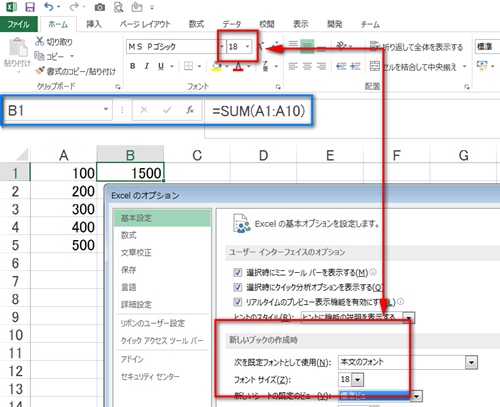500x407 pixels.
Task: Click the Redo arrow icon
Action: coord(74,7)
